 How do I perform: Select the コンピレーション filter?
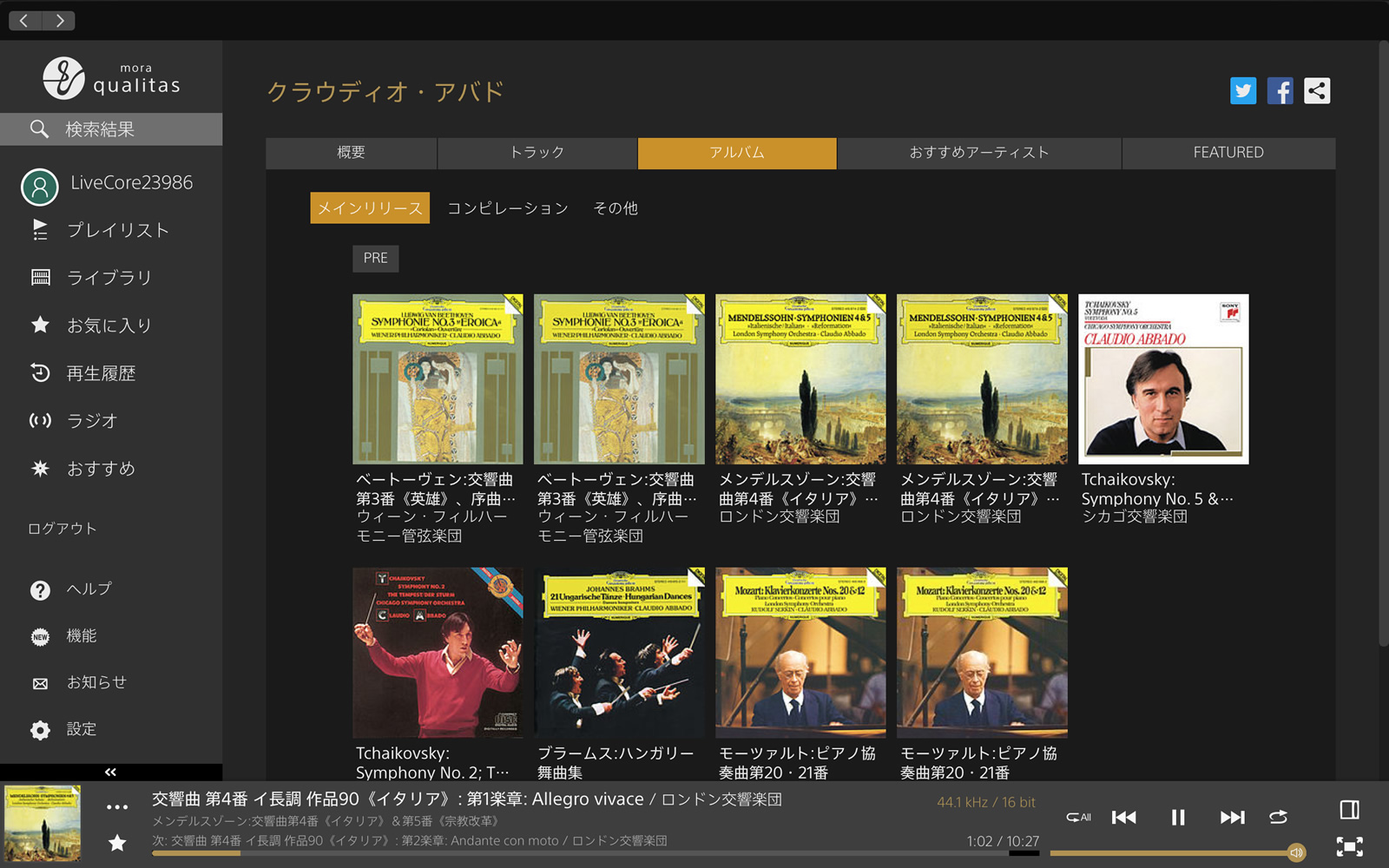coord(508,208)
